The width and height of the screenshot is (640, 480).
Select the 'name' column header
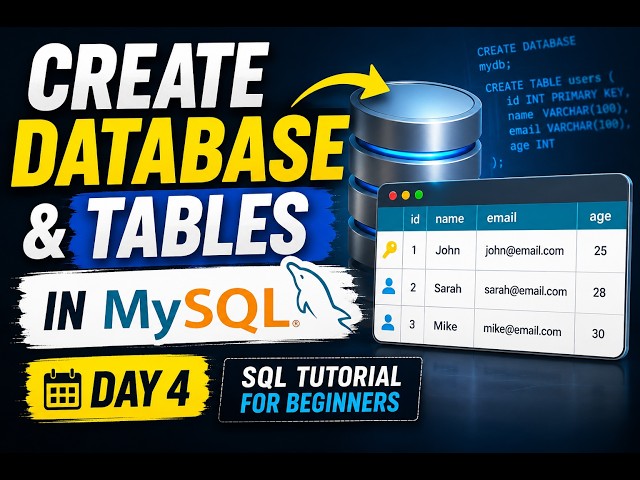coord(449,219)
